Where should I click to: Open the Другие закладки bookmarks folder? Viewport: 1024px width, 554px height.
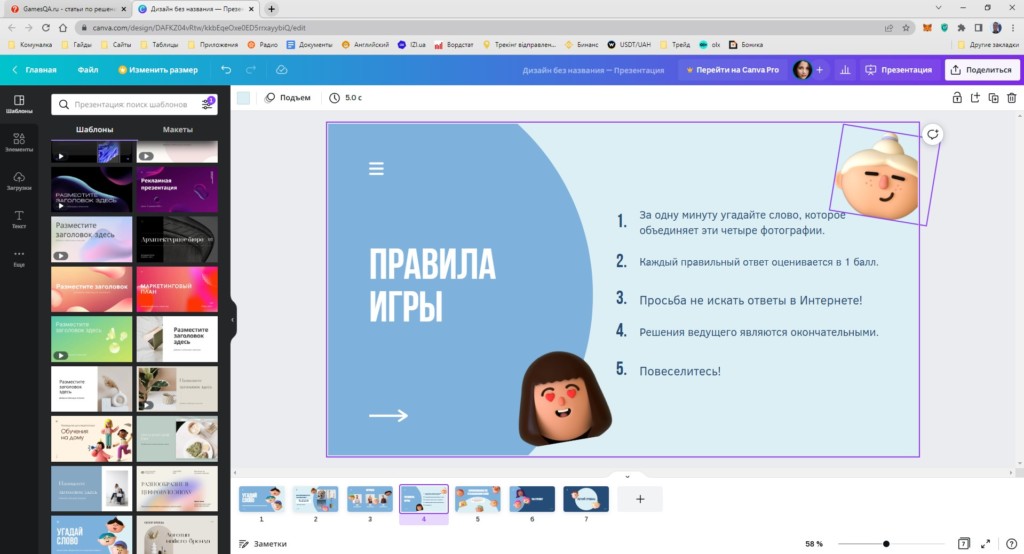[988, 44]
